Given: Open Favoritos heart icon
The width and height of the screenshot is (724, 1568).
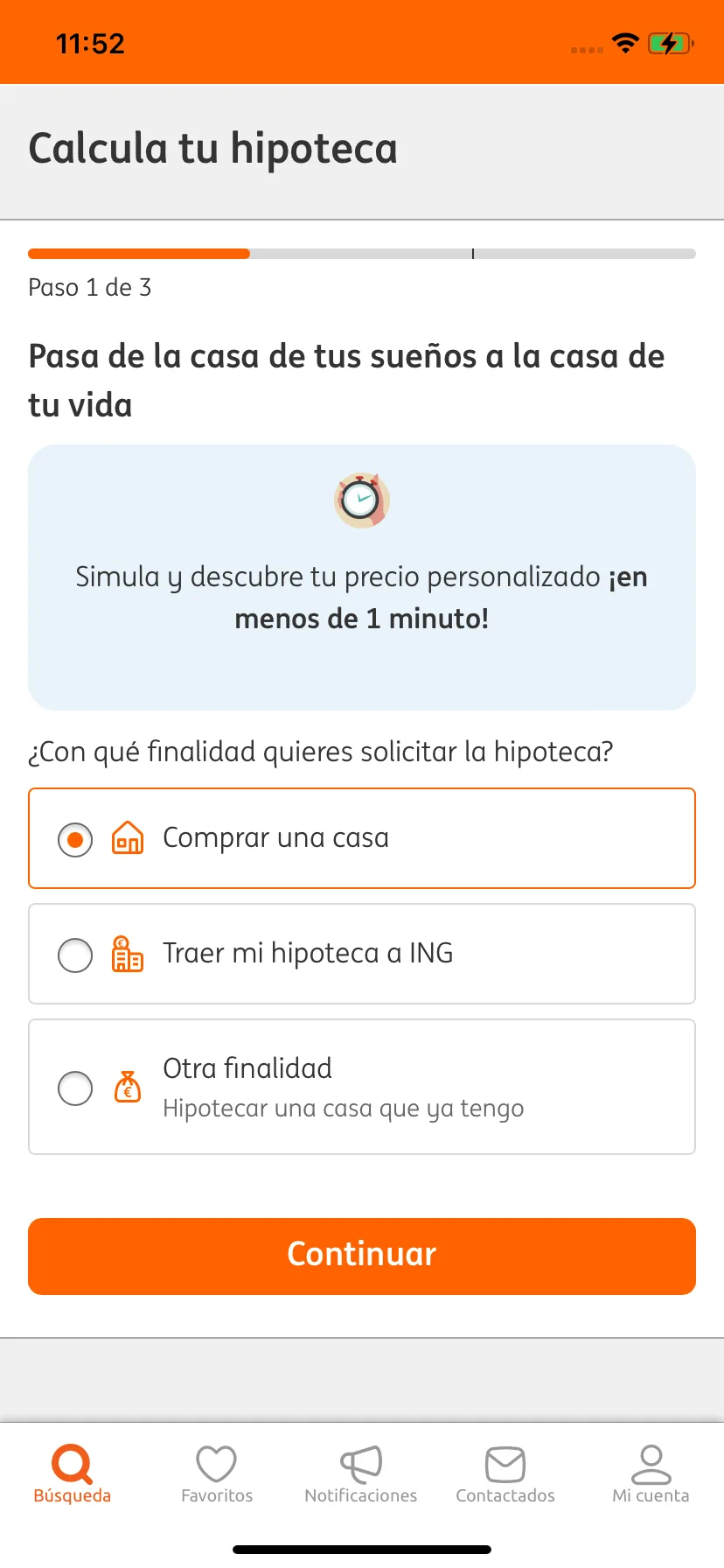Looking at the screenshot, I should click(x=216, y=1463).
